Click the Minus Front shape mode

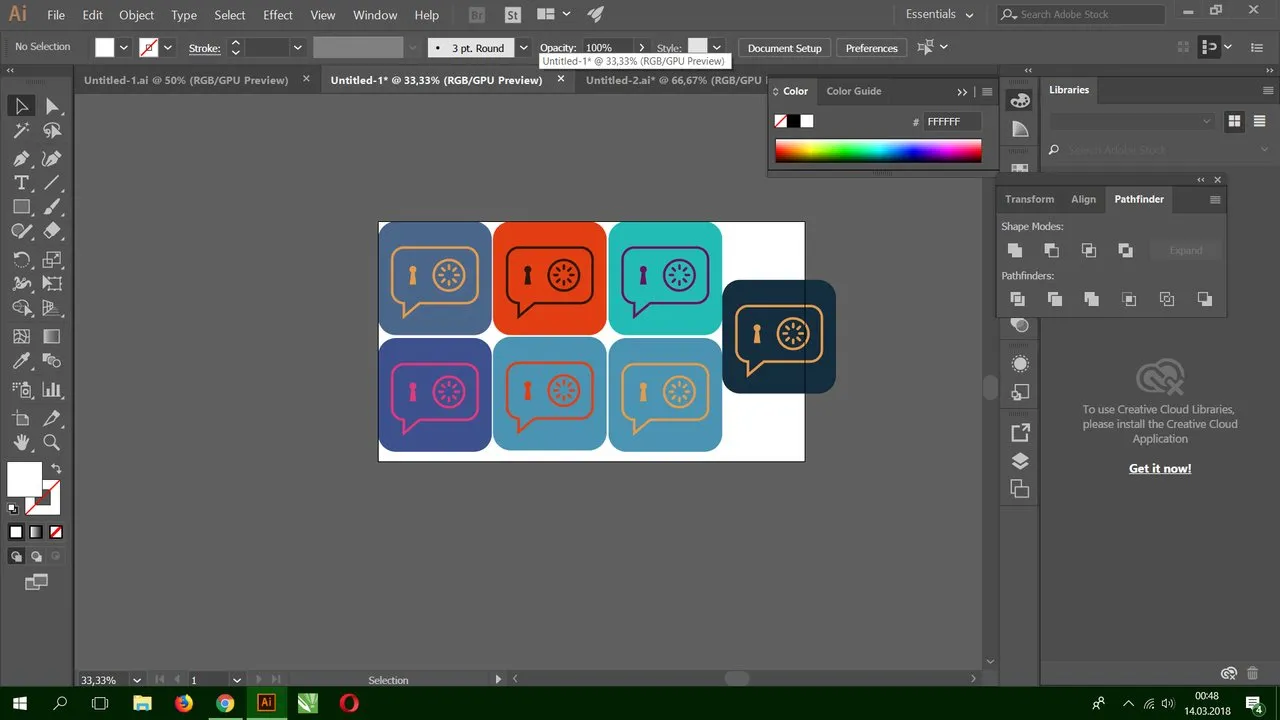tap(1051, 250)
